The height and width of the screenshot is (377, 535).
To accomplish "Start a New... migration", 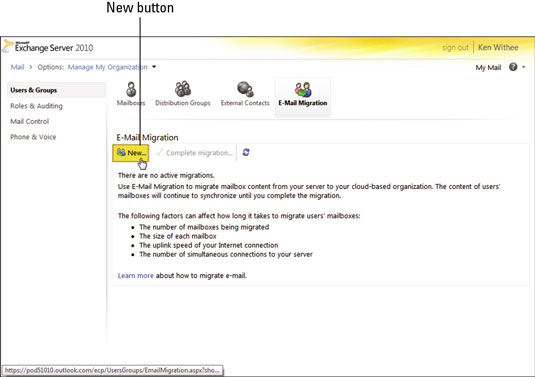I will coord(131,153).
